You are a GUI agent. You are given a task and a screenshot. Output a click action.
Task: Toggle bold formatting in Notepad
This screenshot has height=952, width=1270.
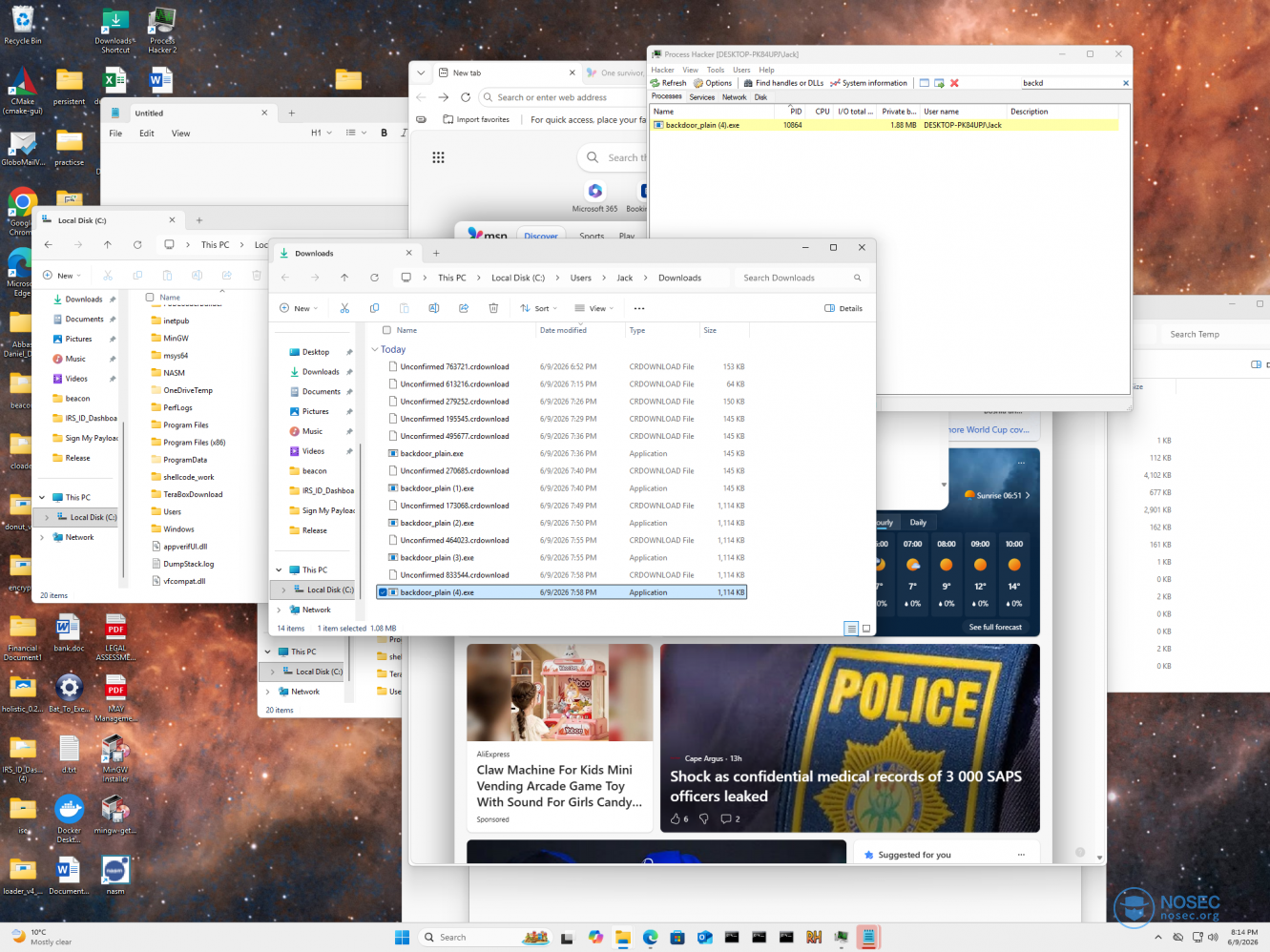tap(385, 134)
